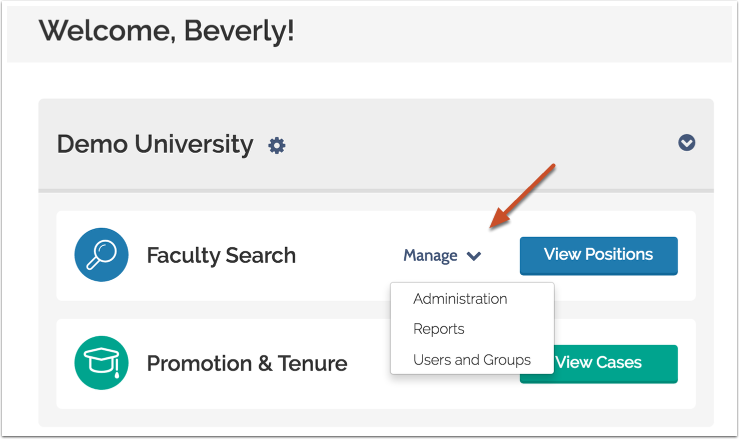The image size is (739, 439).
Task: Collapse the Demo University panel
Action: point(686,143)
